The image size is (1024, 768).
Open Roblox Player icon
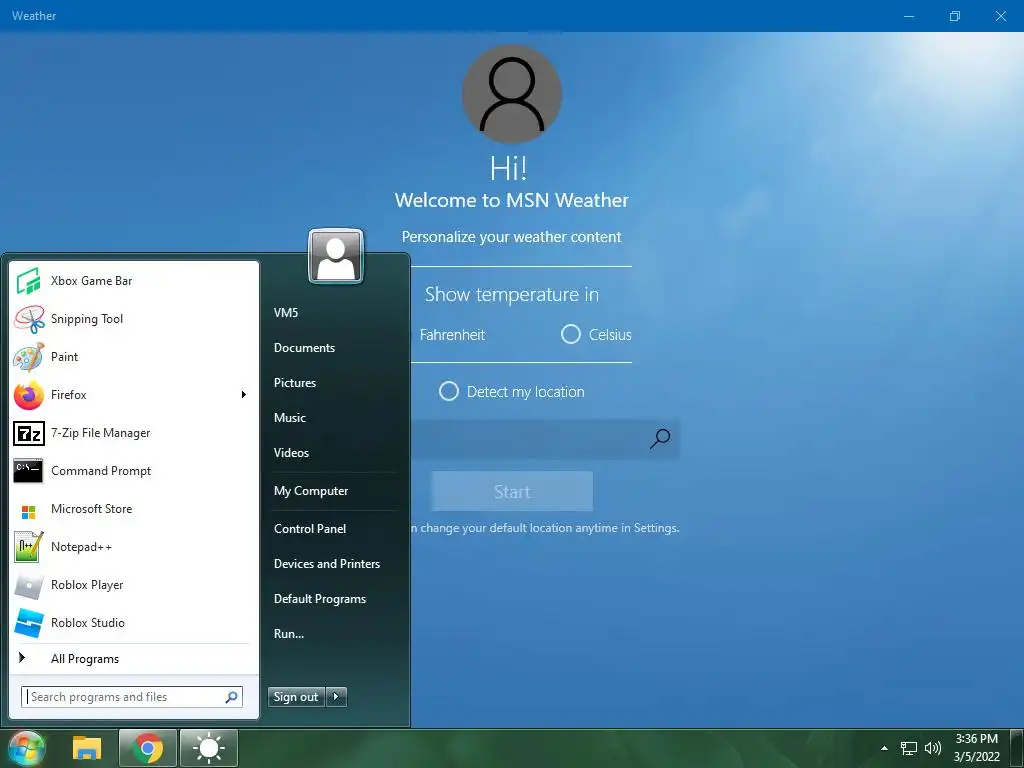(x=28, y=585)
